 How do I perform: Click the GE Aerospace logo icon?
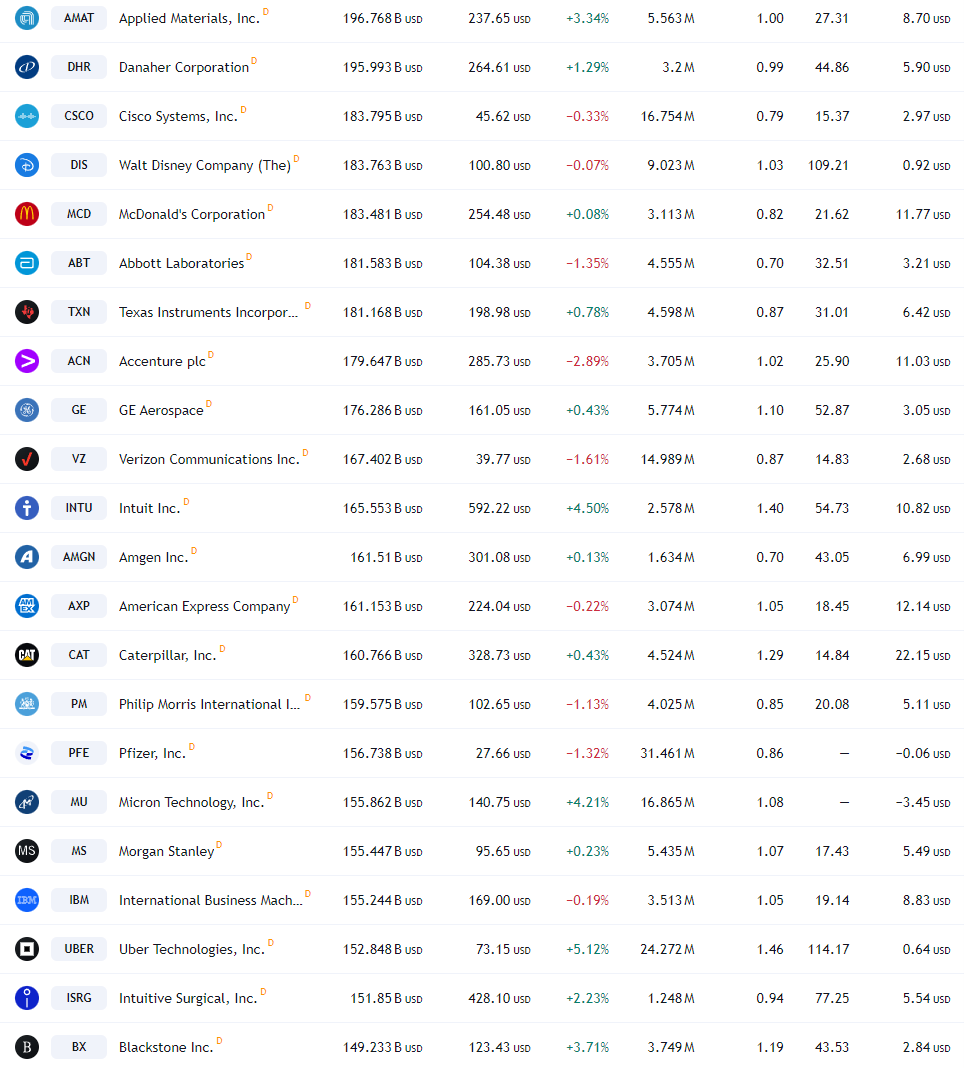(x=27, y=410)
